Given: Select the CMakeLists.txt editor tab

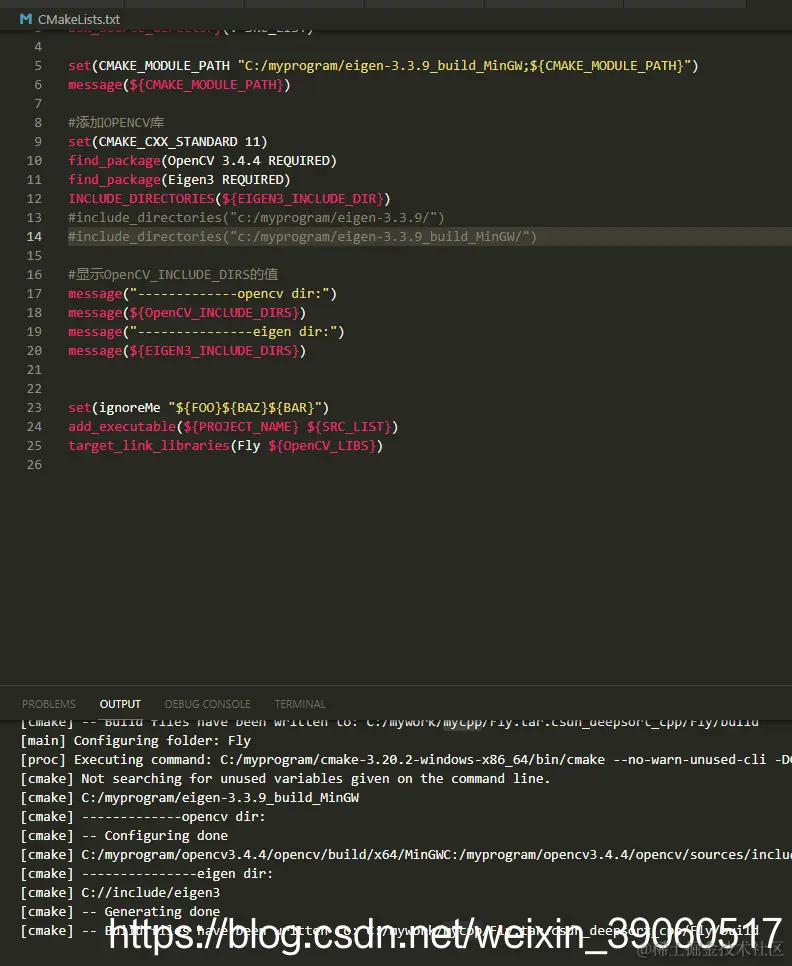Looking at the screenshot, I should [x=70, y=19].
